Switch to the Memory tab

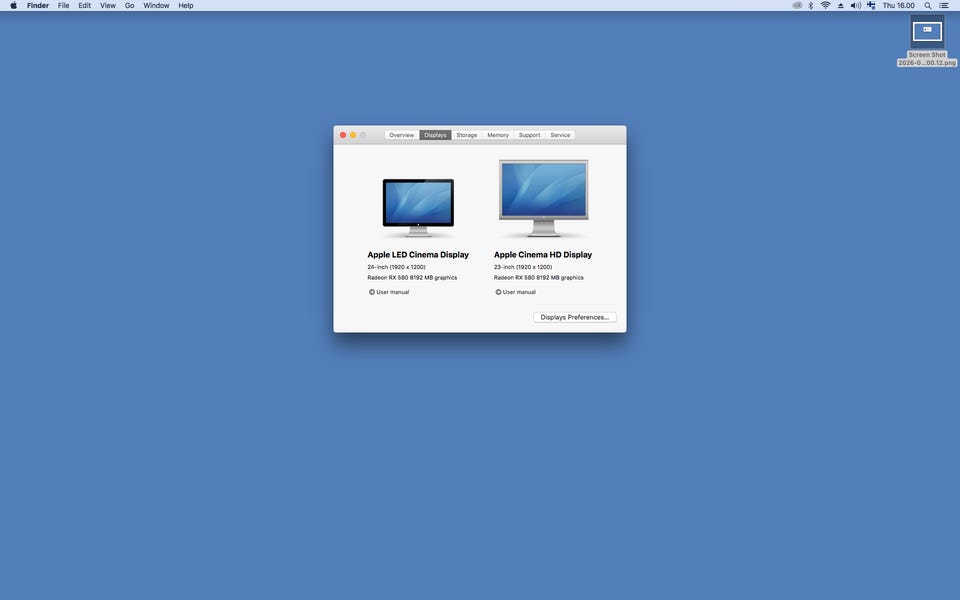[x=498, y=135]
